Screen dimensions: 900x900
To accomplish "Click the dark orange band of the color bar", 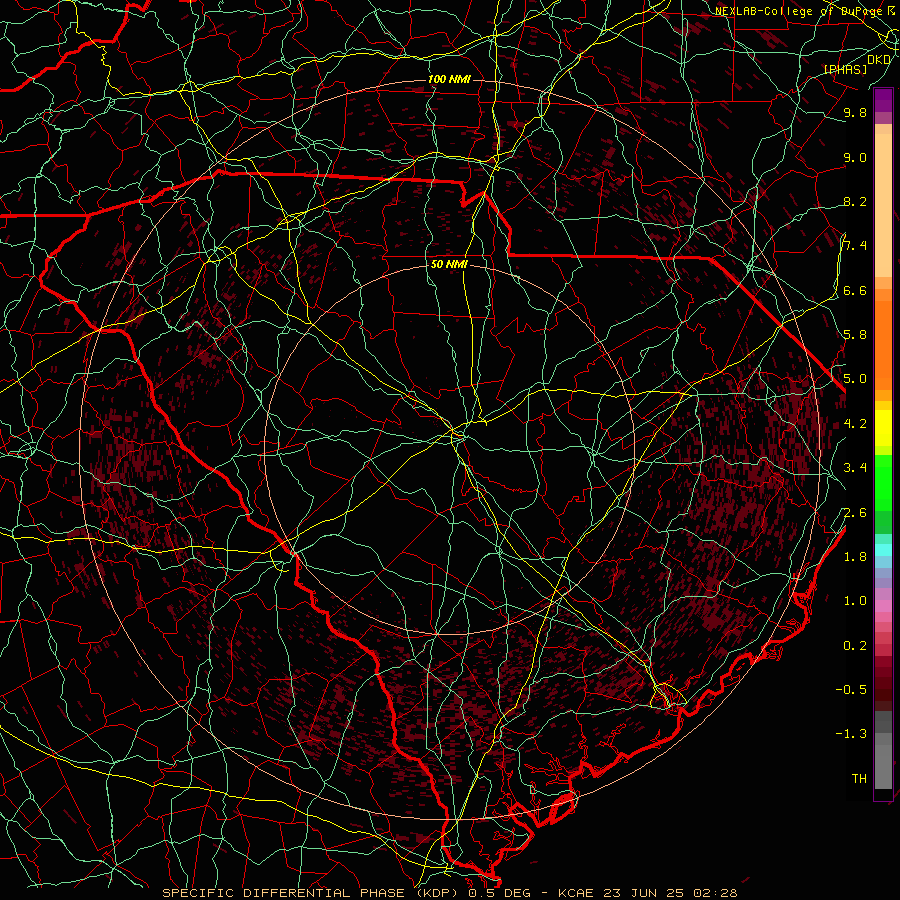I will click(883, 344).
